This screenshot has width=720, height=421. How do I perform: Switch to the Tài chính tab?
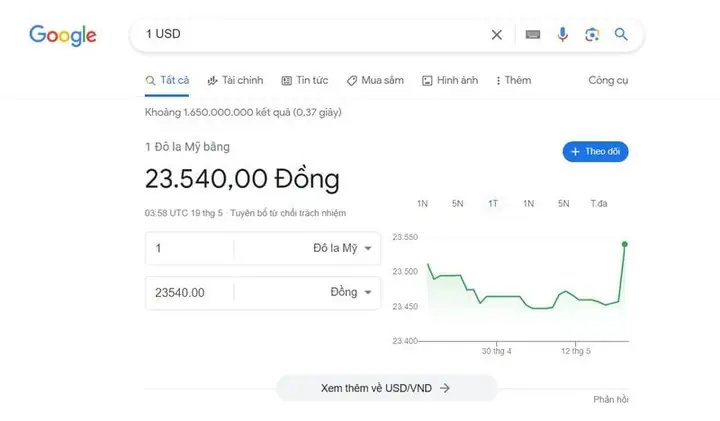[236, 80]
